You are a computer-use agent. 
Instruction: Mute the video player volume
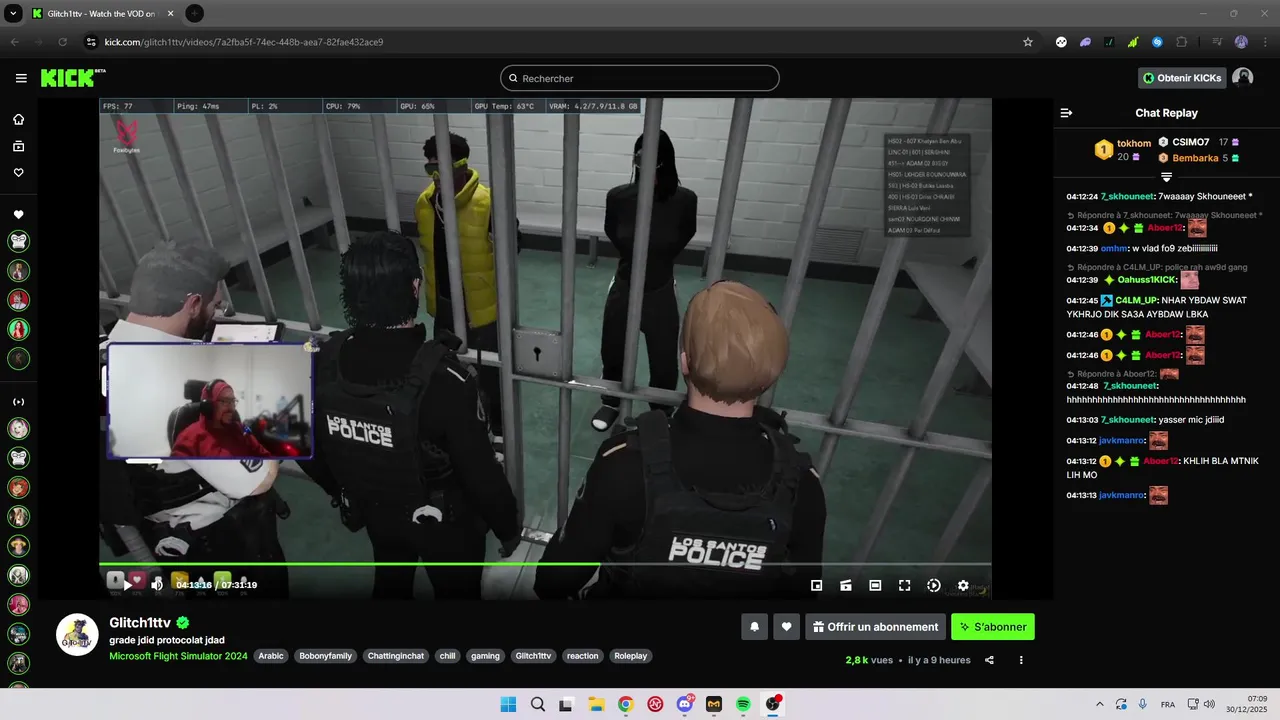(x=157, y=585)
